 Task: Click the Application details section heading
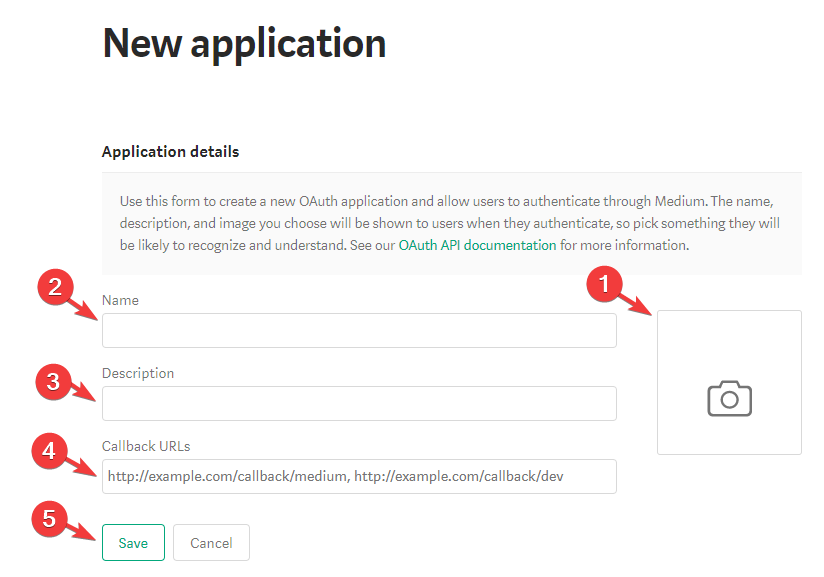(170, 152)
